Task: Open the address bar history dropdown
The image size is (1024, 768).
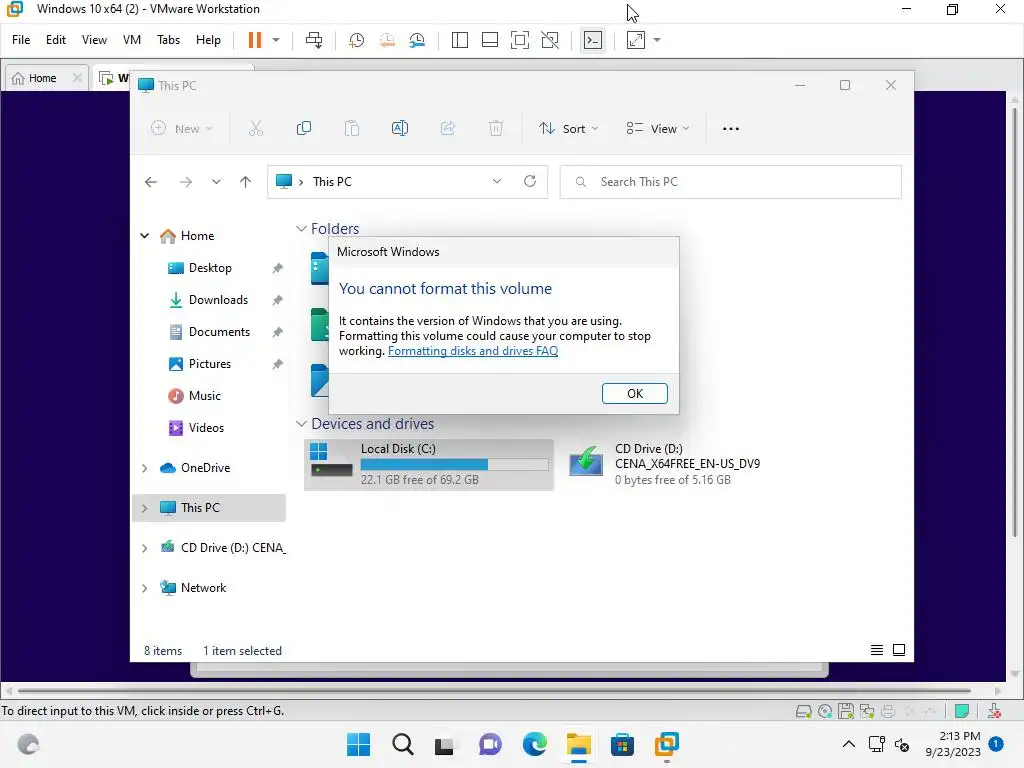Action: [497, 181]
